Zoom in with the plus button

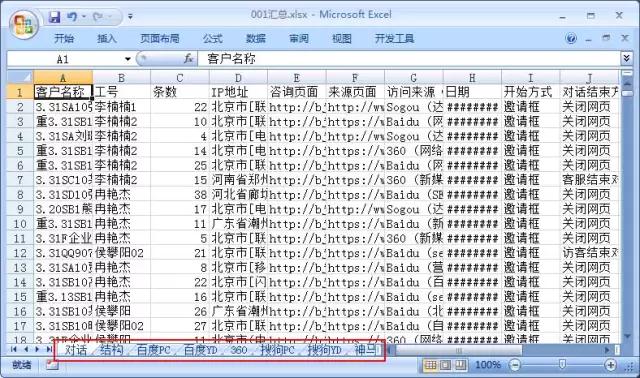click(610, 365)
